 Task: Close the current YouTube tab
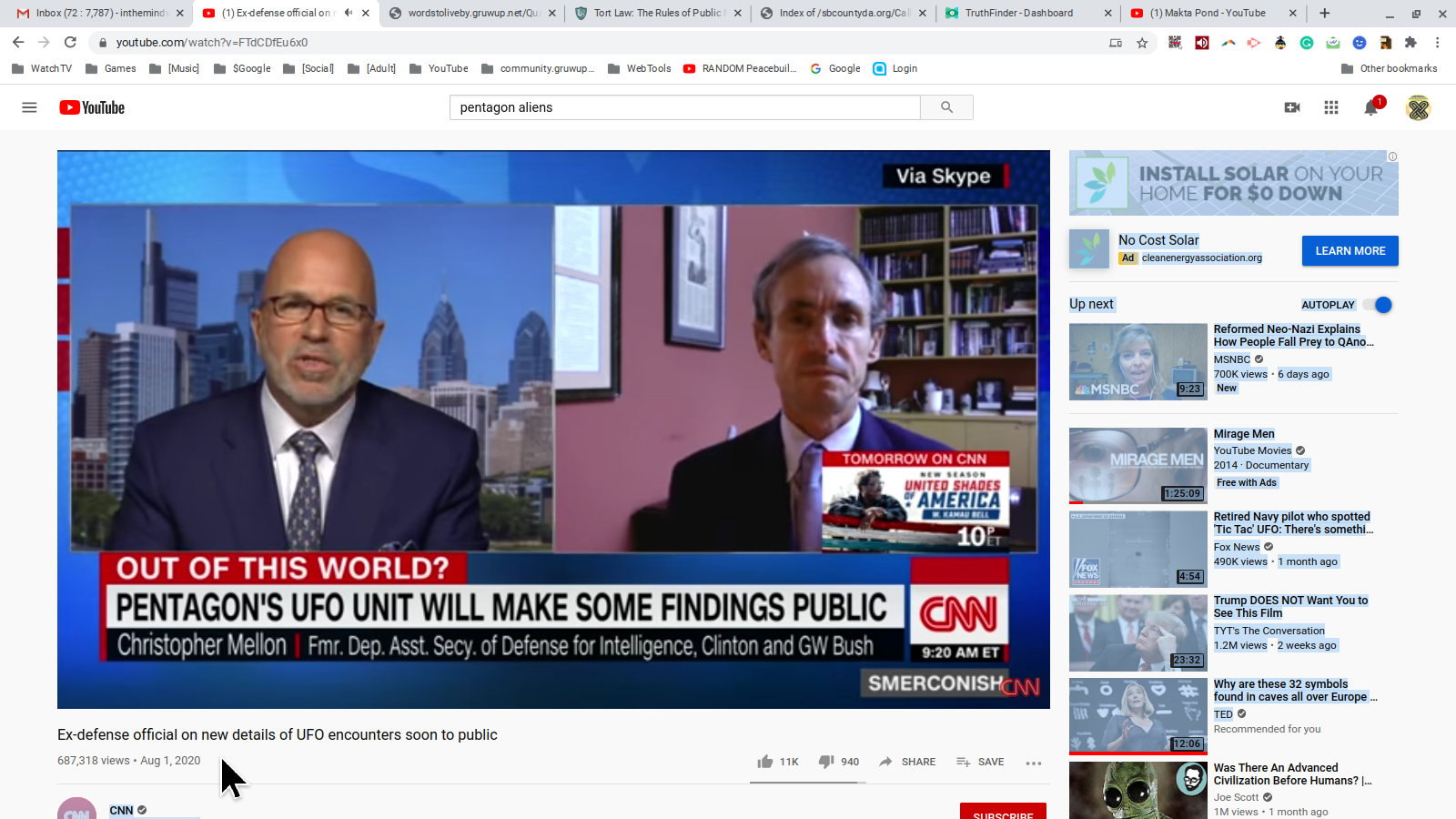point(365,13)
